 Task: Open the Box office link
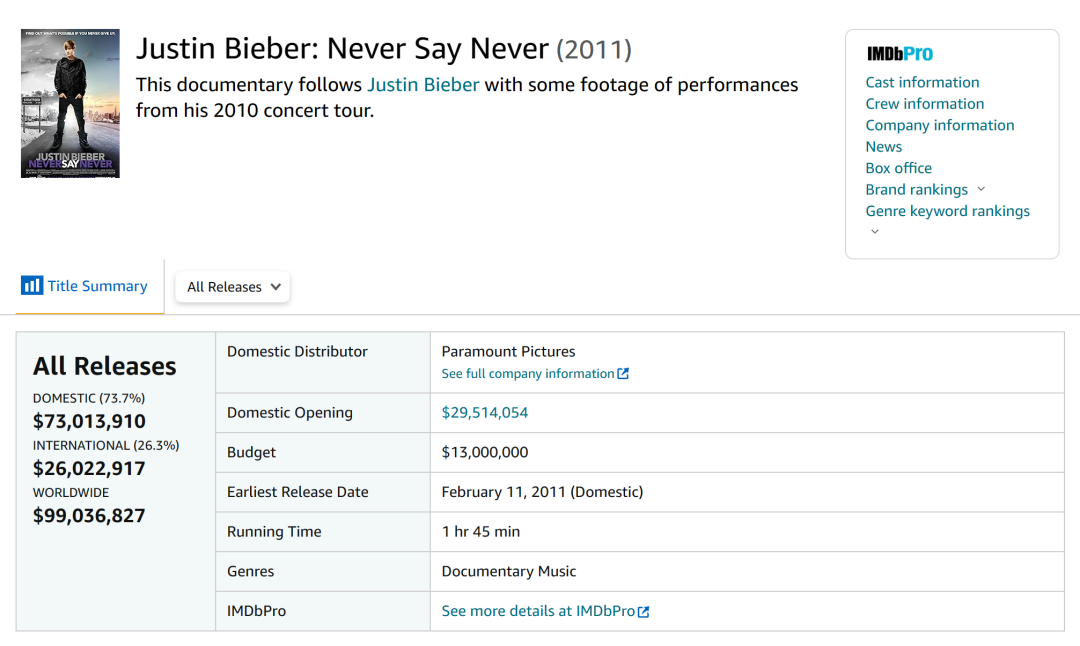click(x=898, y=168)
